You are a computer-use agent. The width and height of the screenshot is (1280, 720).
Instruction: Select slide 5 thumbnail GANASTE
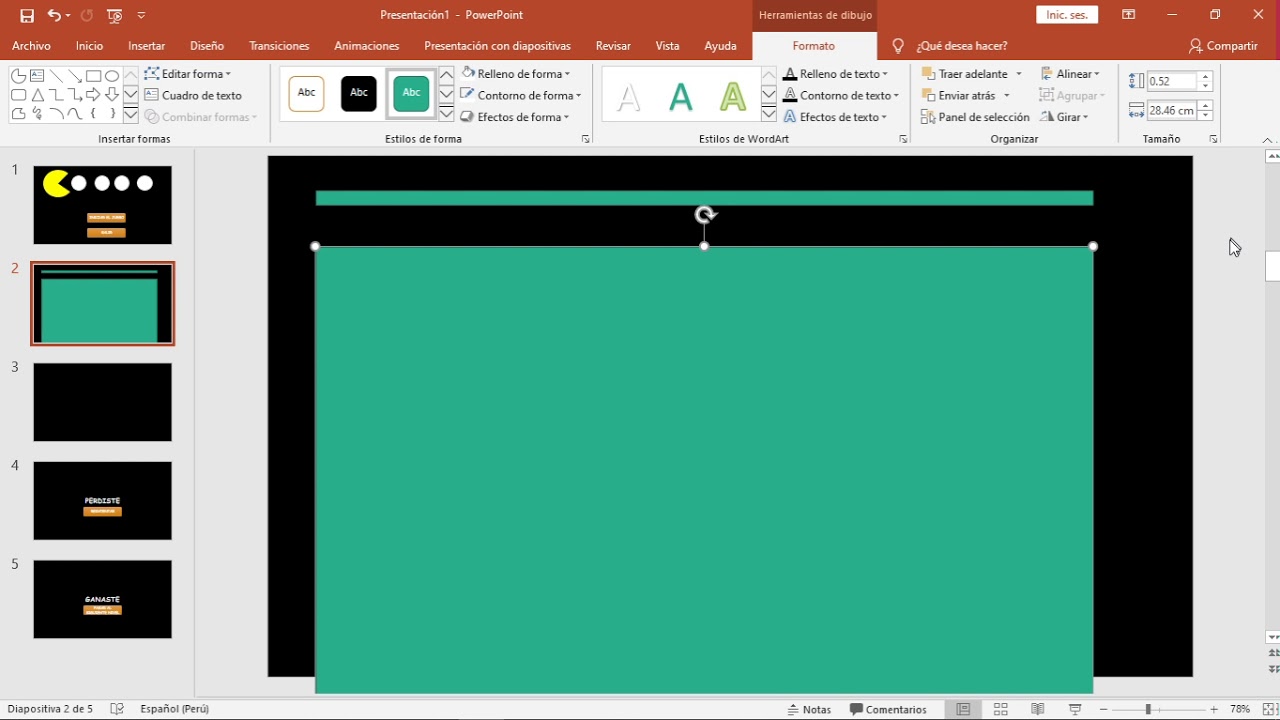coord(102,599)
